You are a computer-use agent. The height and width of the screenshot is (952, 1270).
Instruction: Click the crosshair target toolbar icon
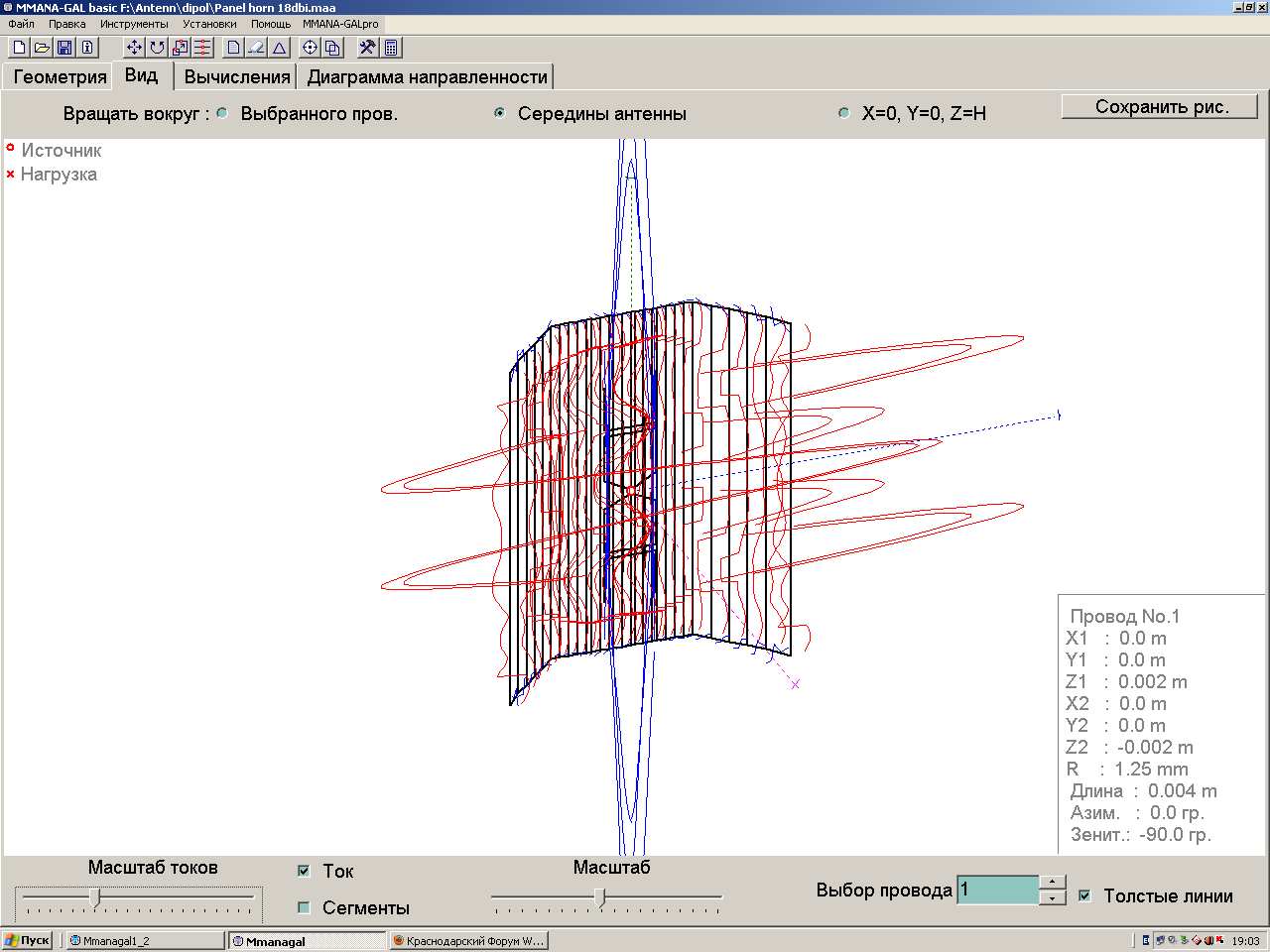310,48
